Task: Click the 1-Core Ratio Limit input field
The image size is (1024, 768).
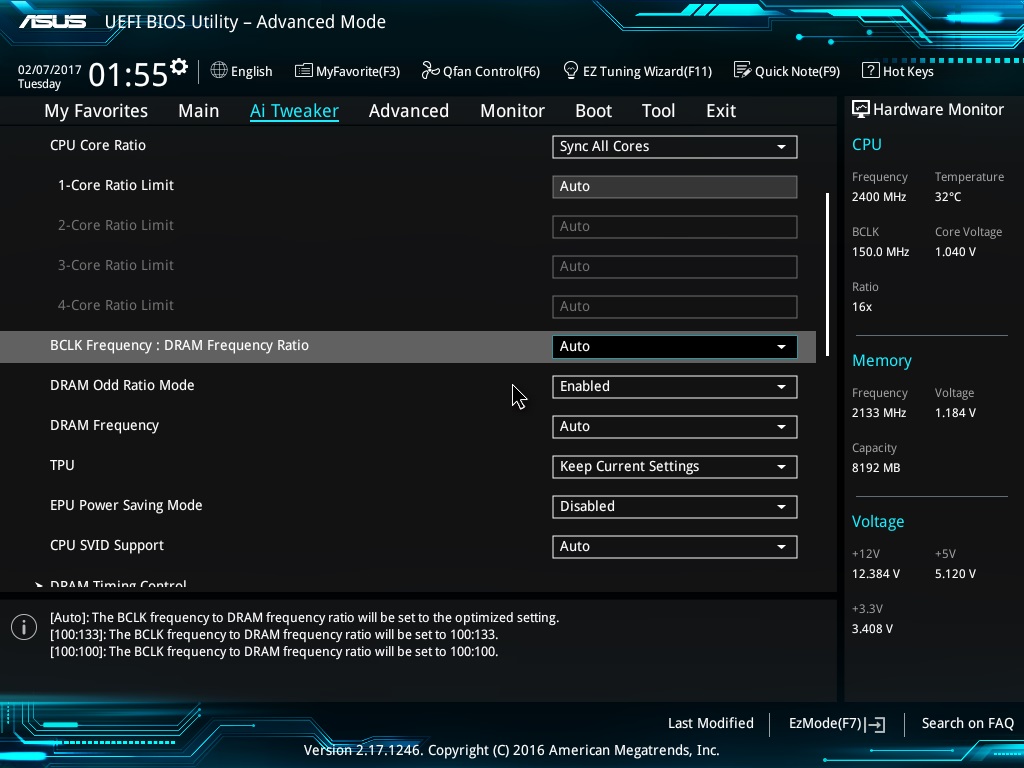Action: 675,186
